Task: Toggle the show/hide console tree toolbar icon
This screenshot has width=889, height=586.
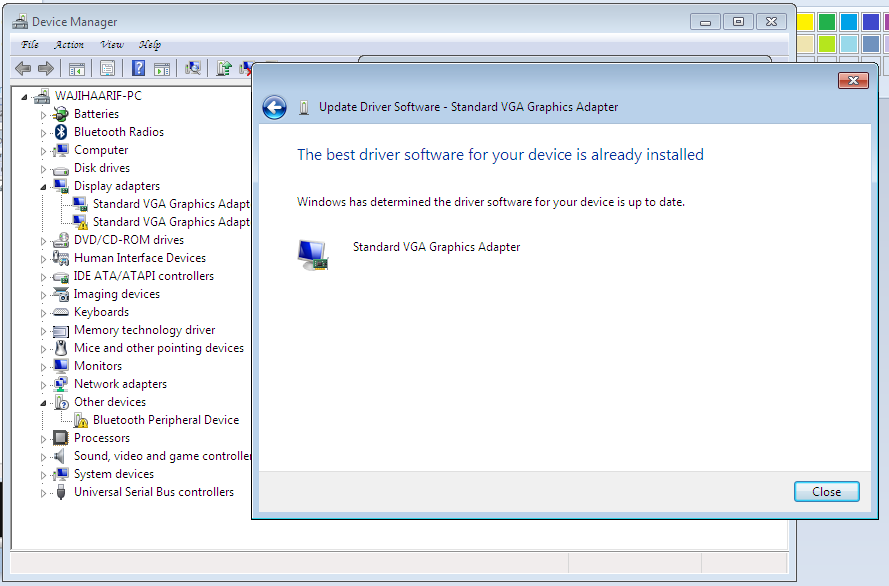Action: (x=77, y=69)
